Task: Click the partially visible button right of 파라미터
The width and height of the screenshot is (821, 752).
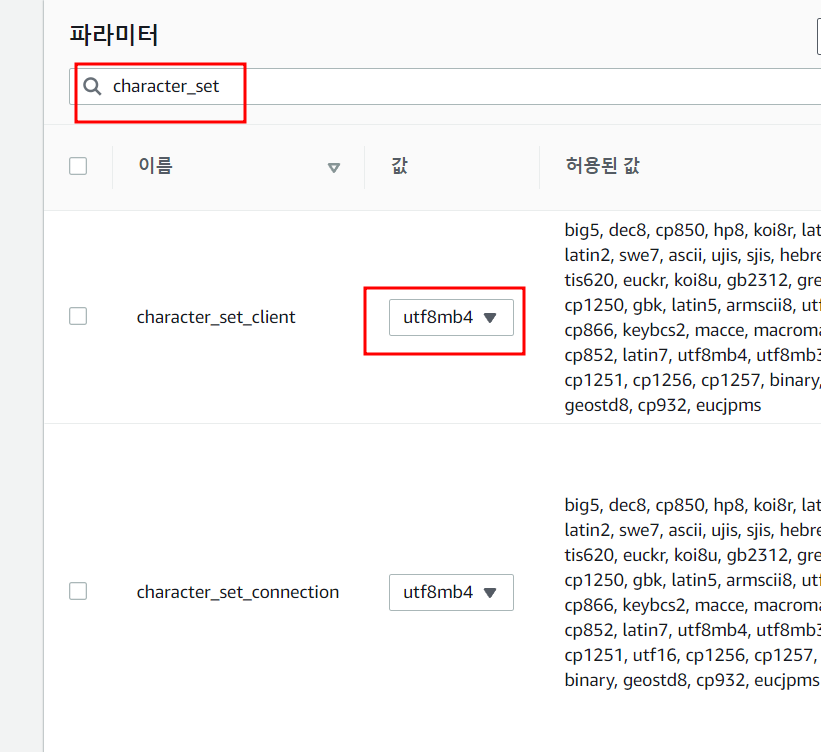Action: [x=818, y=35]
